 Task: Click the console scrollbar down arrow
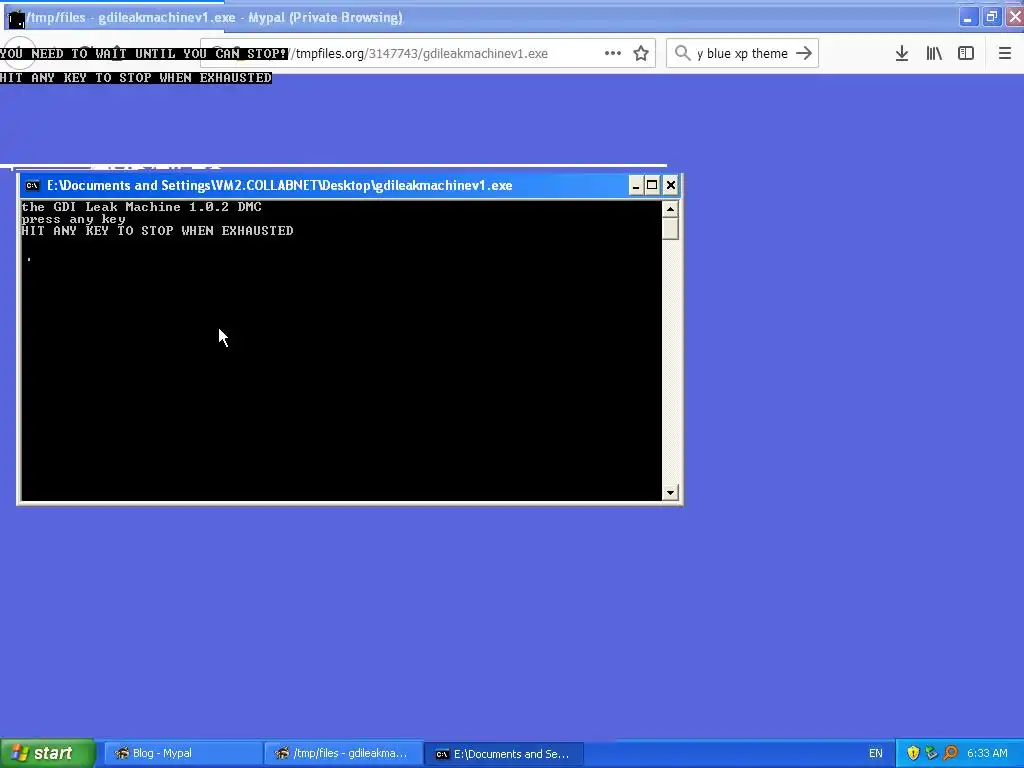pyautogui.click(x=670, y=492)
